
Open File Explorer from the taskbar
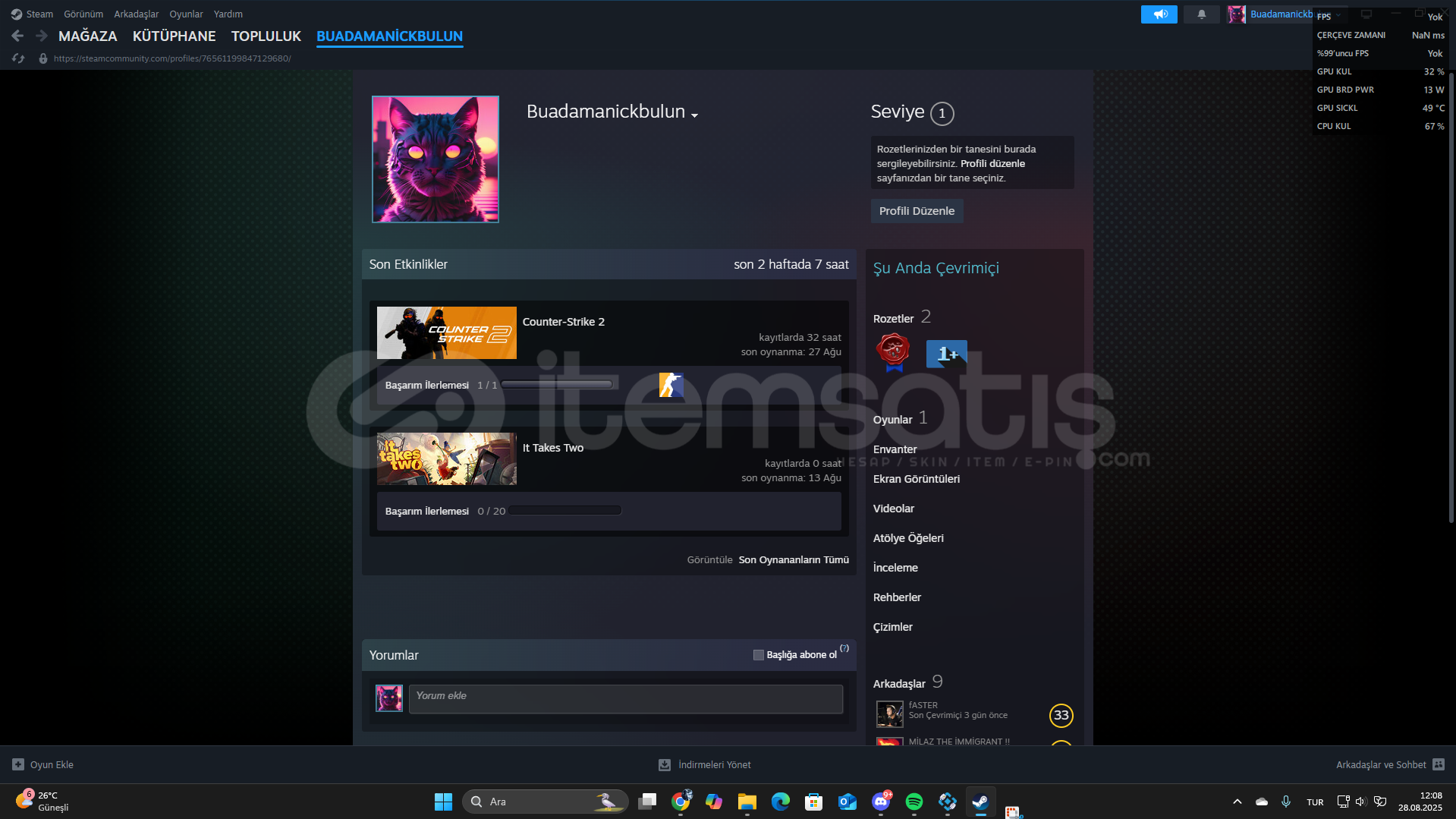747,802
